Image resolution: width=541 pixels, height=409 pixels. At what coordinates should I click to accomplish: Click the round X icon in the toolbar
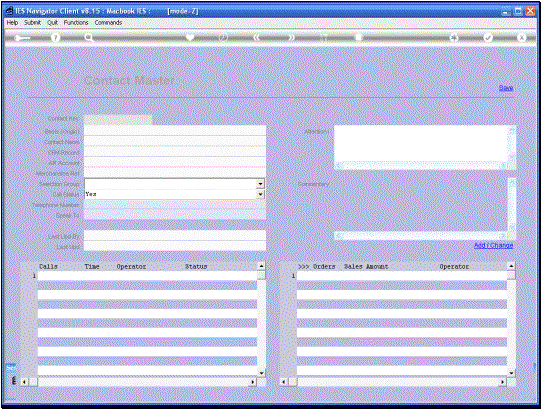pyautogui.click(x=522, y=37)
